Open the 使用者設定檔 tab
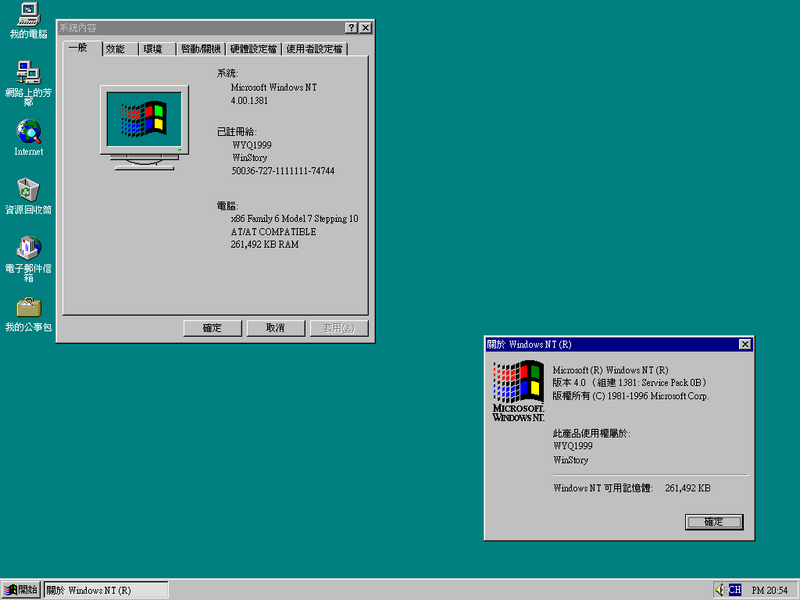This screenshot has height=600, width=800. point(315,49)
